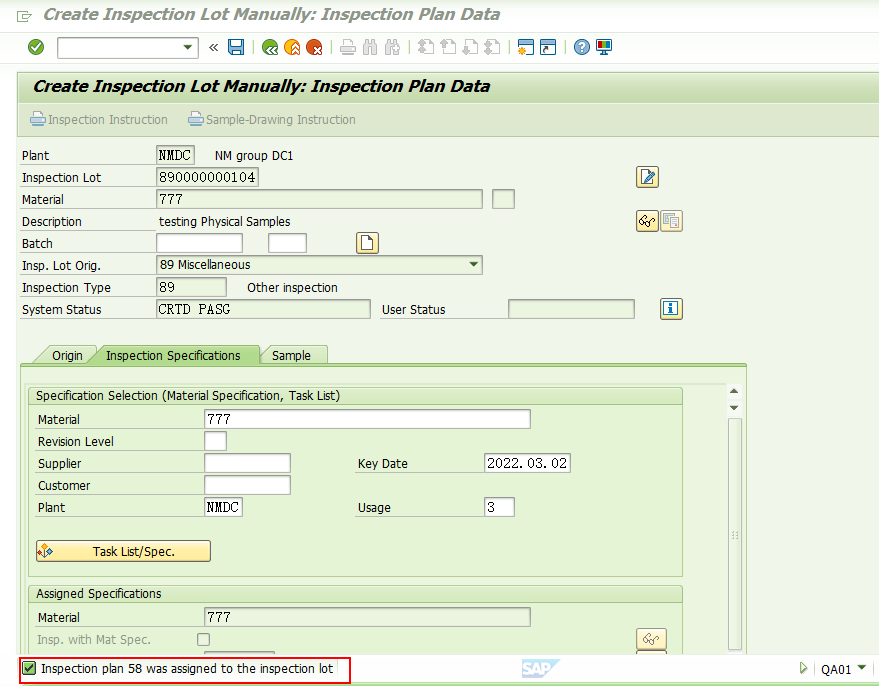Collapse command field with double-chevron icon

pos(214,48)
